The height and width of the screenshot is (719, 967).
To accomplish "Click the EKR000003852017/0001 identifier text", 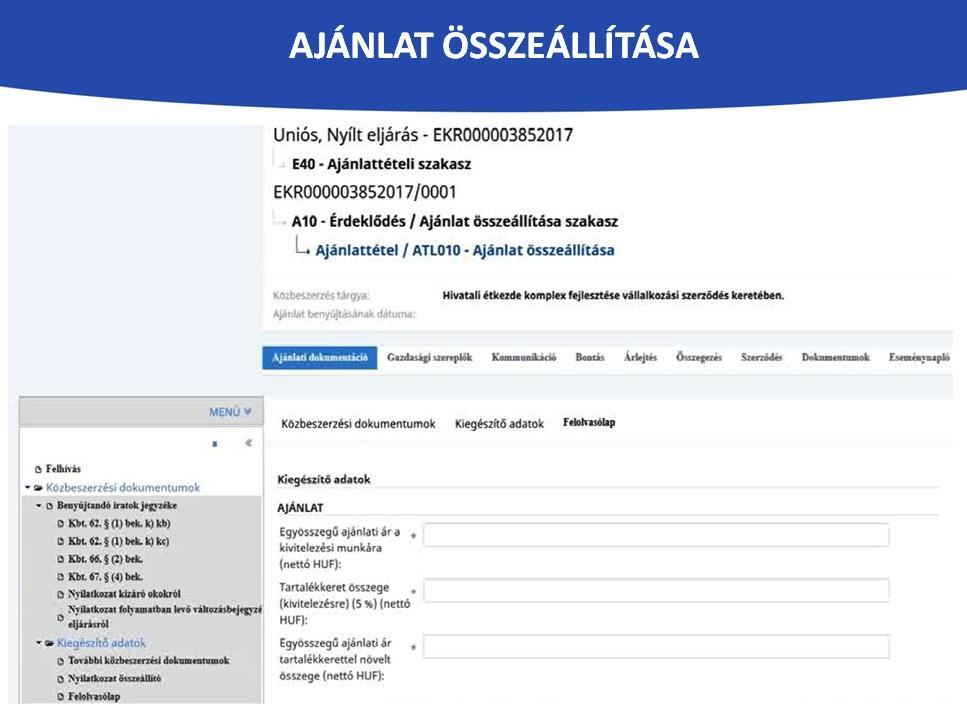I will click(364, 192).
